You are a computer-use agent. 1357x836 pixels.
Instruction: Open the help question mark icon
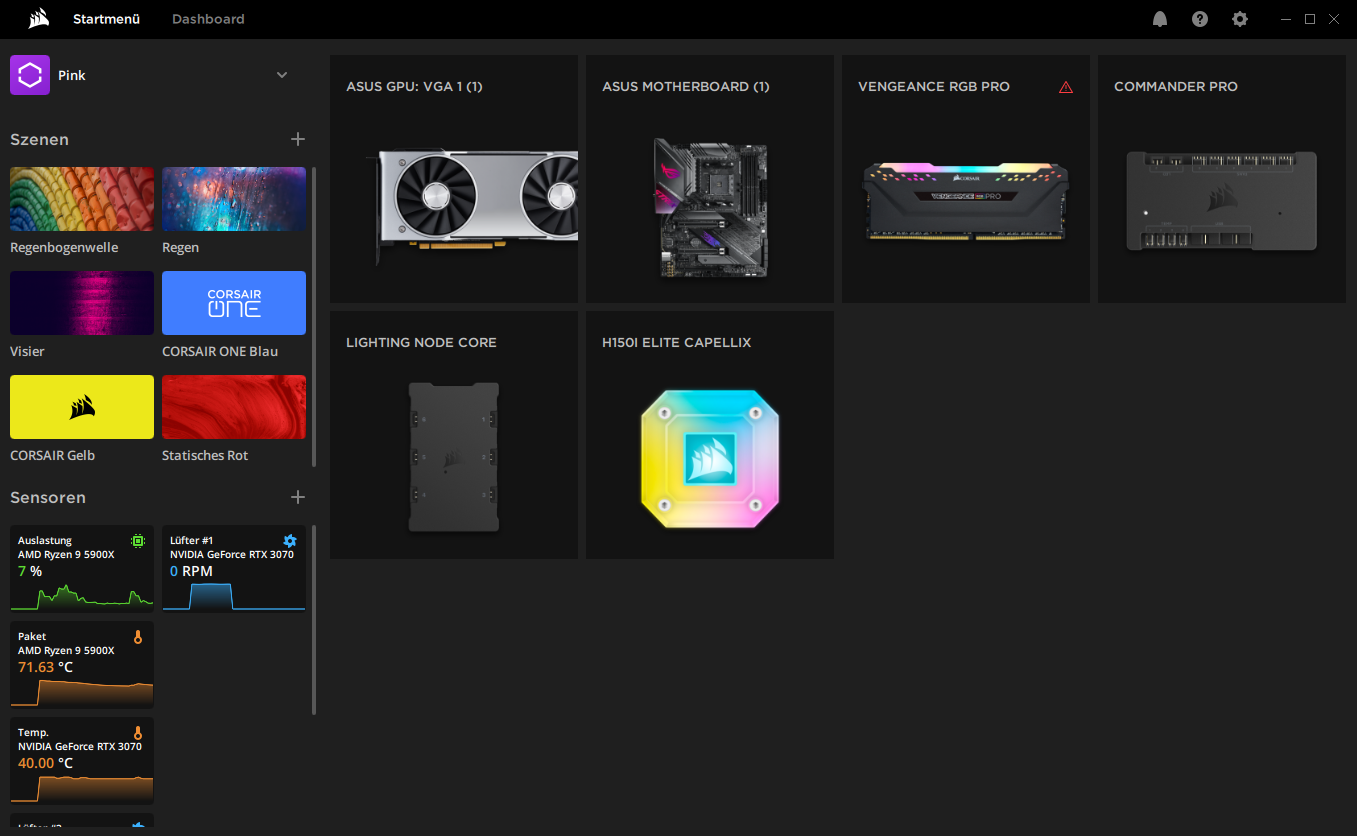[1200, 19]
